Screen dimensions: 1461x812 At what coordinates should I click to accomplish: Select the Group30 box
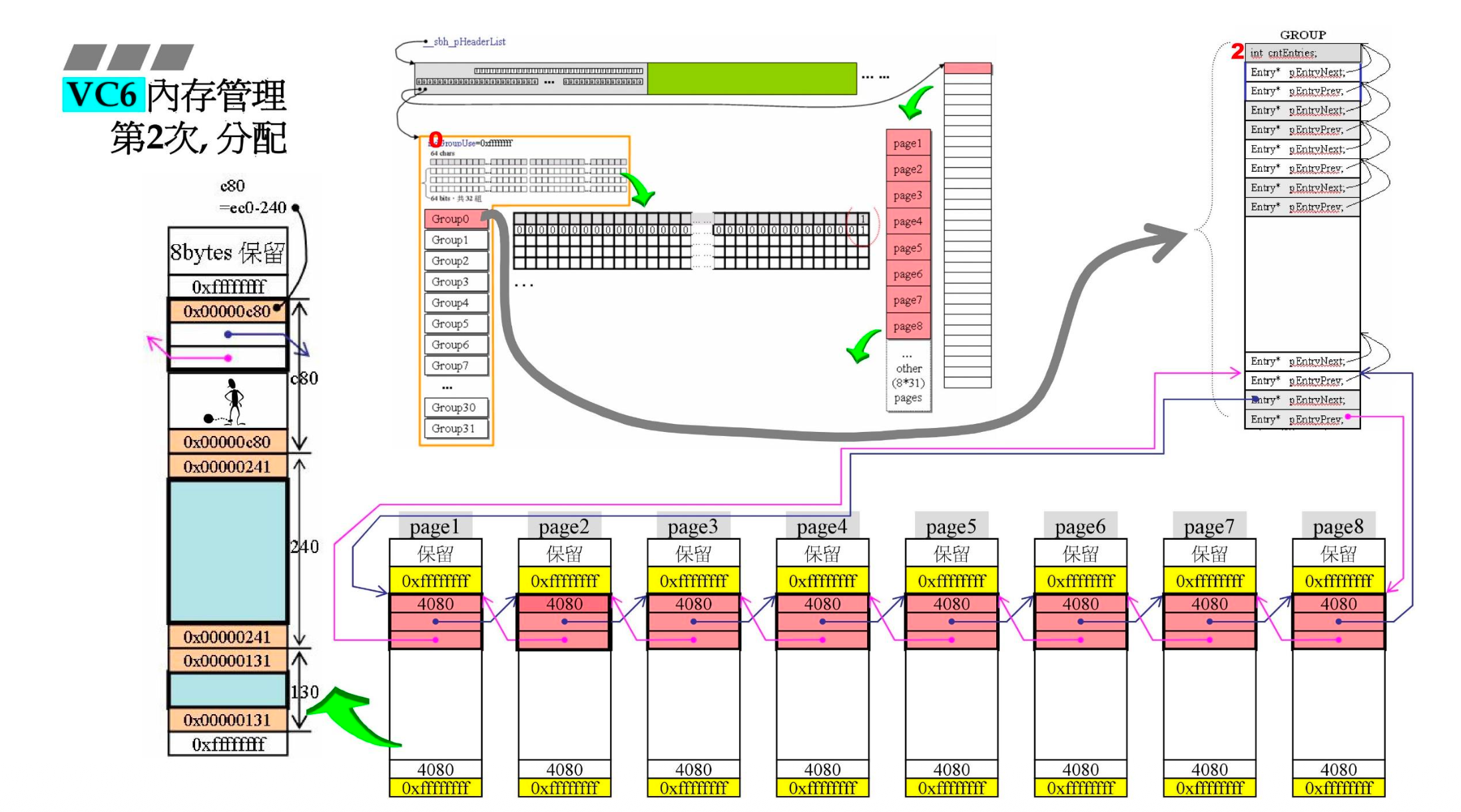(x=456, y=407)
